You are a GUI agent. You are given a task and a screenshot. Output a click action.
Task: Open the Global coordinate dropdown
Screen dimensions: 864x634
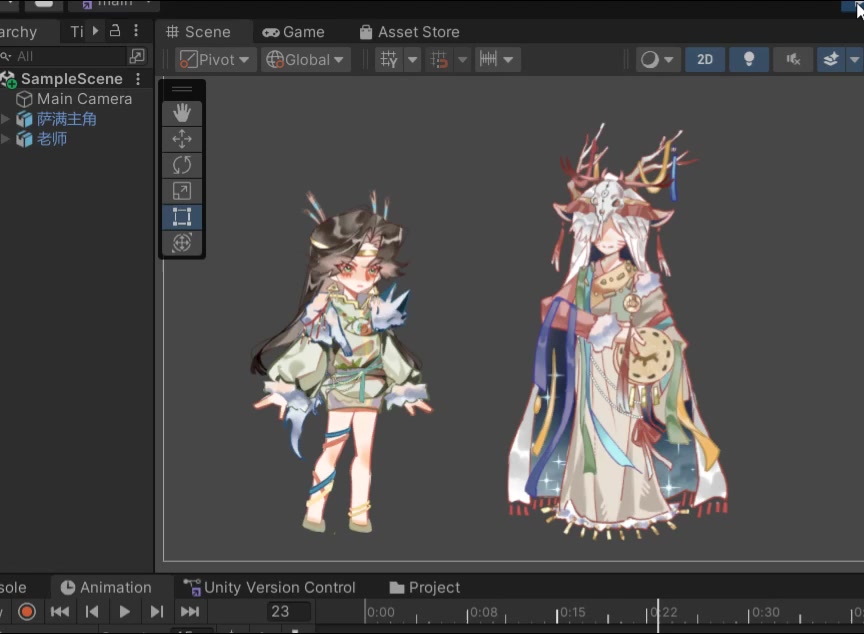point(306,60)
